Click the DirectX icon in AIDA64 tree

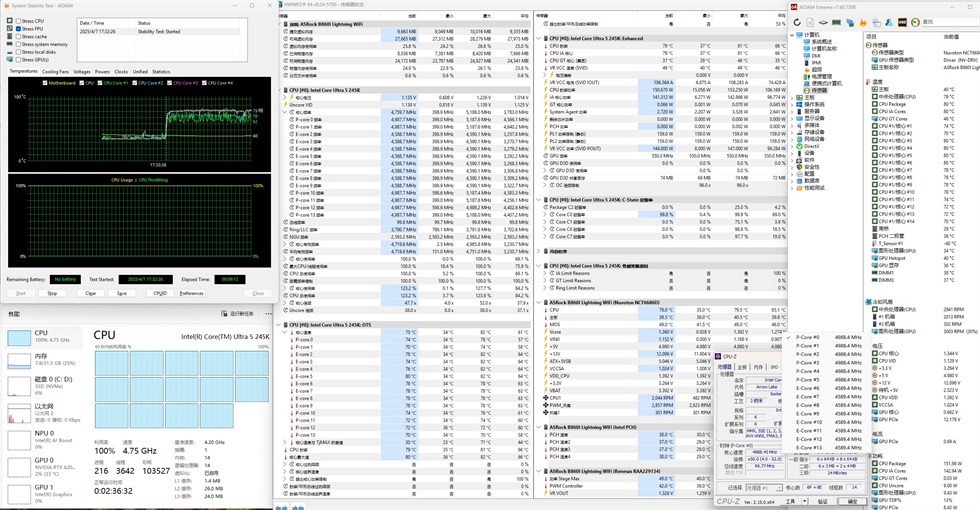point(801,145)
